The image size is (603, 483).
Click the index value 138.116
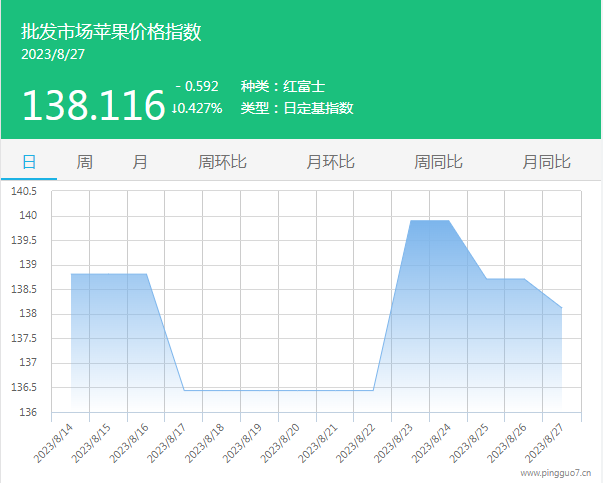pyautogui.click(x=93, y=105)
